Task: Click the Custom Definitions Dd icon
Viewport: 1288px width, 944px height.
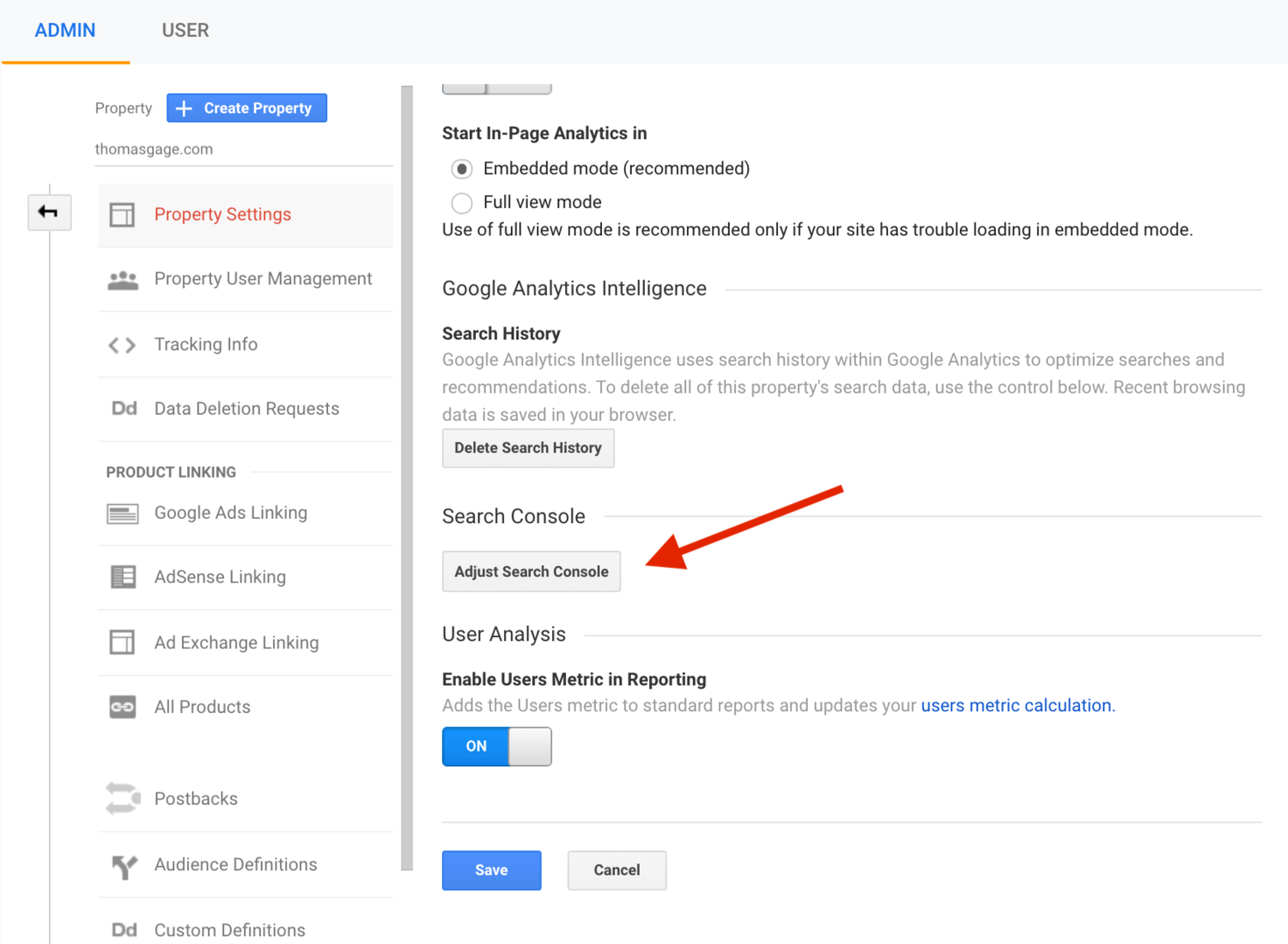Action: [x=124, y=930]
